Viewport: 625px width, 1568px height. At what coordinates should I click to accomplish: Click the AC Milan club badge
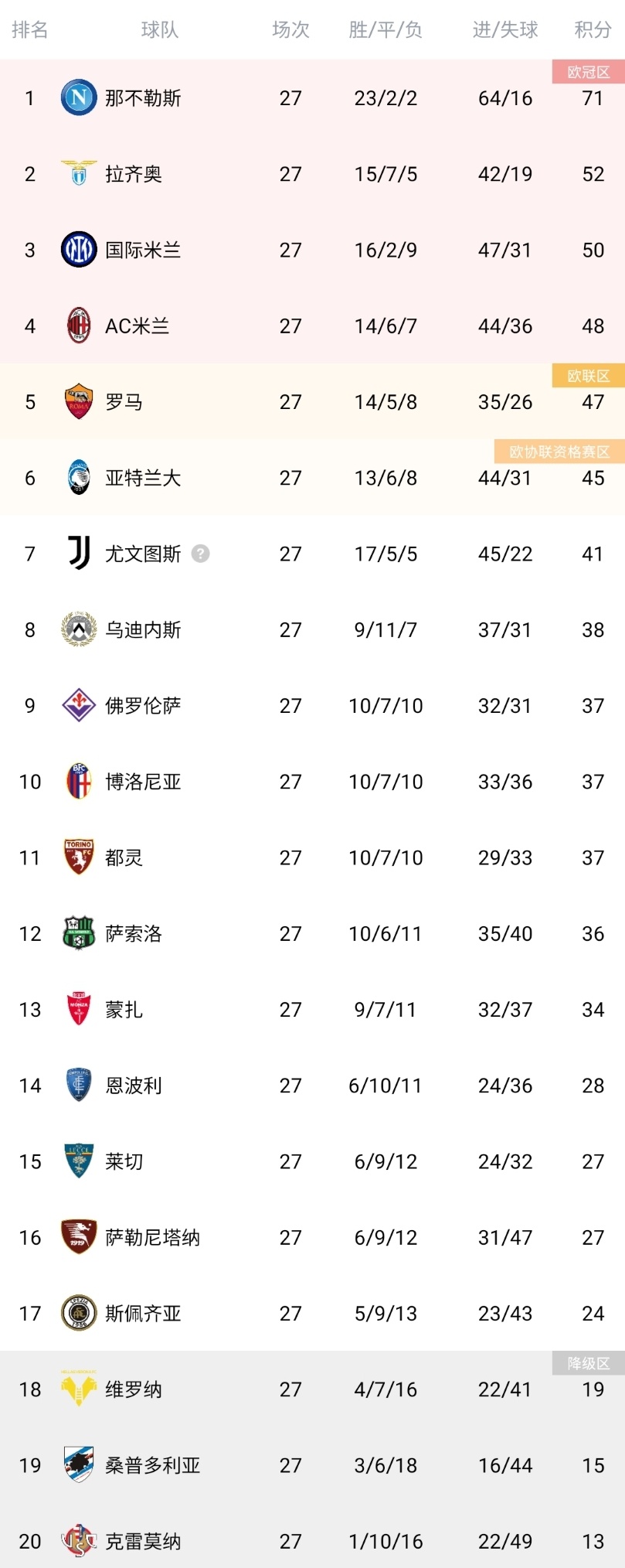tap(79, 326)
